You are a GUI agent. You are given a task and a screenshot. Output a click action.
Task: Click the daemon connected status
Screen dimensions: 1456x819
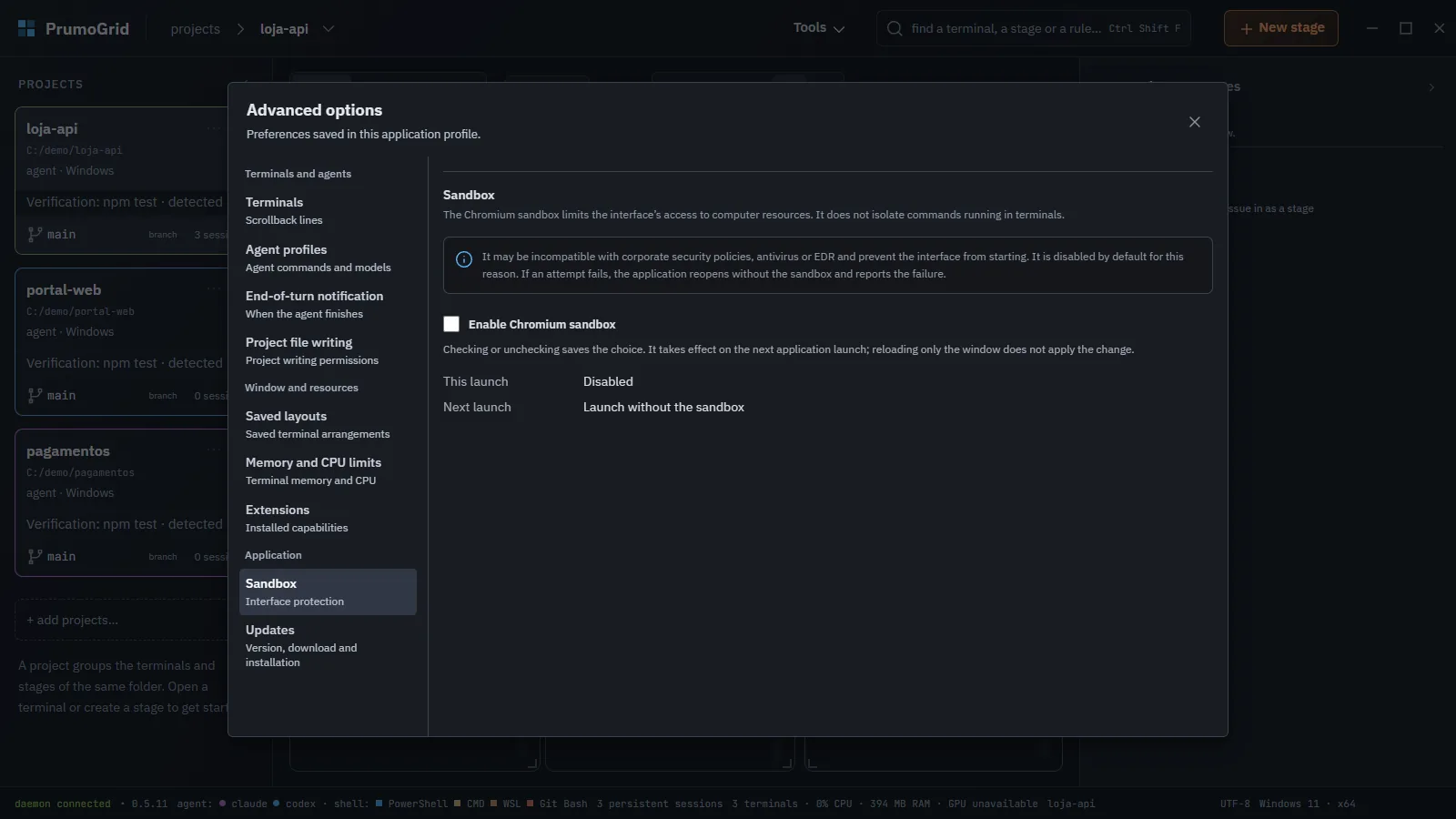pos(63,804)
